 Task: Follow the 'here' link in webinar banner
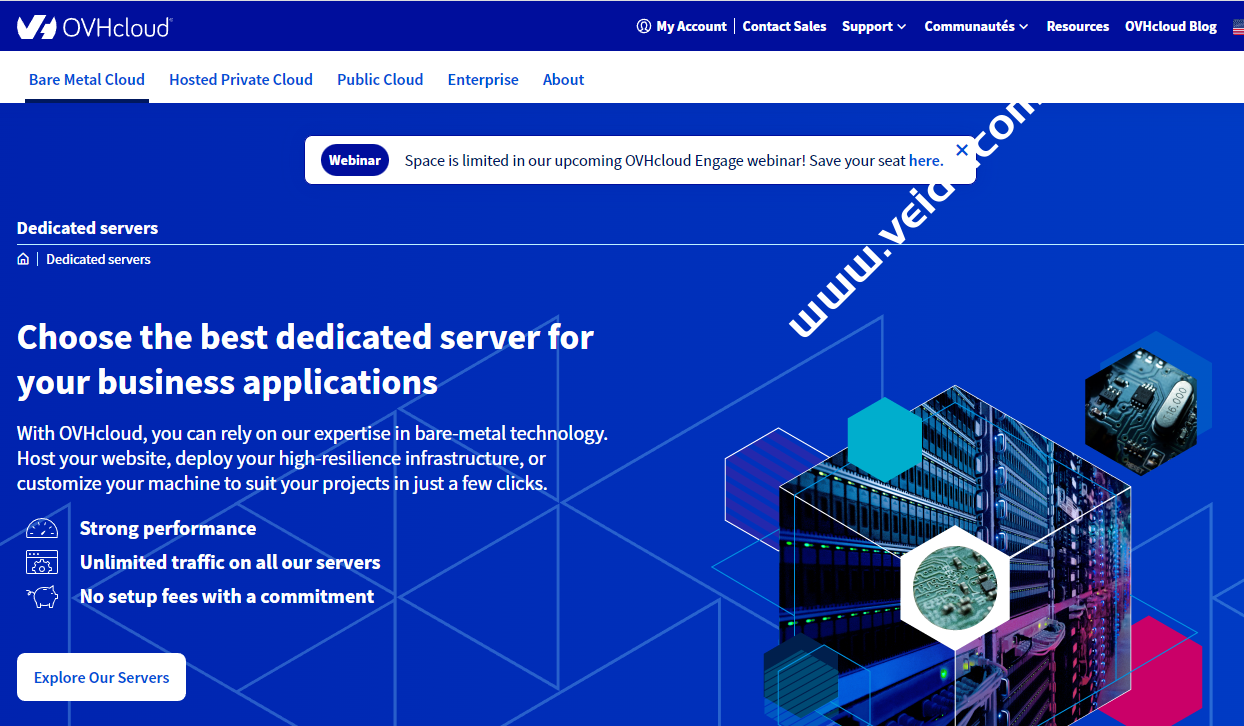925,161
